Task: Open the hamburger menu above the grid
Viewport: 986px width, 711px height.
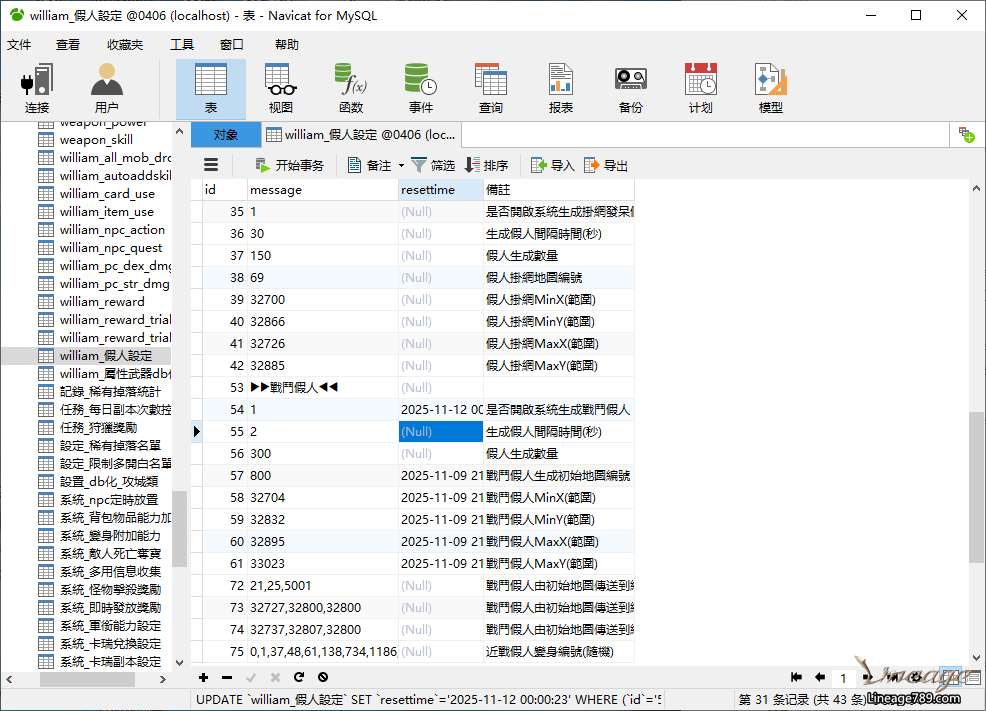Action: pyautogui.click(x=211, y=165)
